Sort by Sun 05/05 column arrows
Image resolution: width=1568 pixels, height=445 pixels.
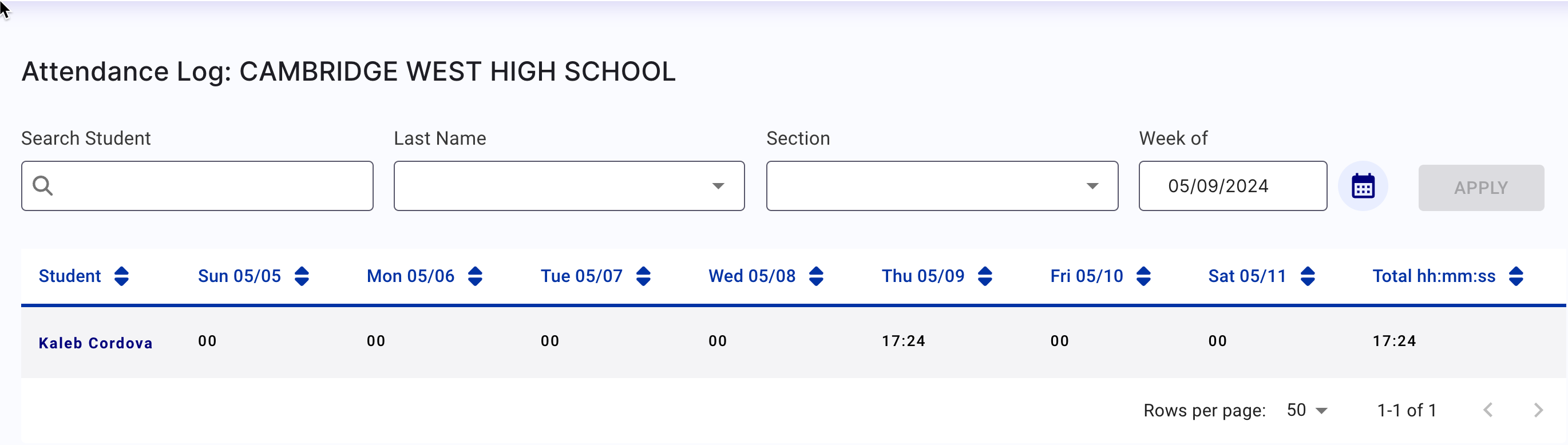(302, 276)
